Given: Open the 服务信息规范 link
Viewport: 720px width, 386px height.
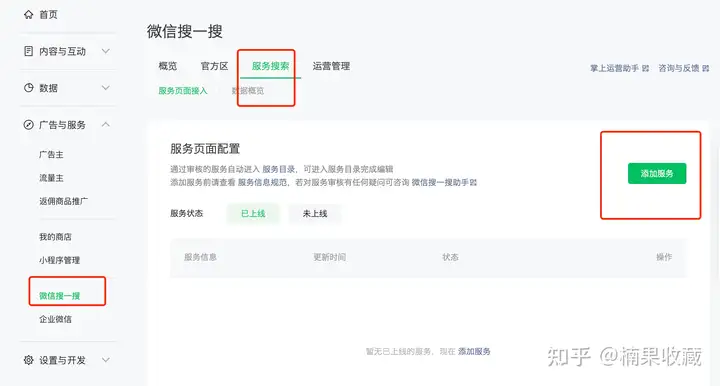Looking at the screenshot, I should coord(262,183).
